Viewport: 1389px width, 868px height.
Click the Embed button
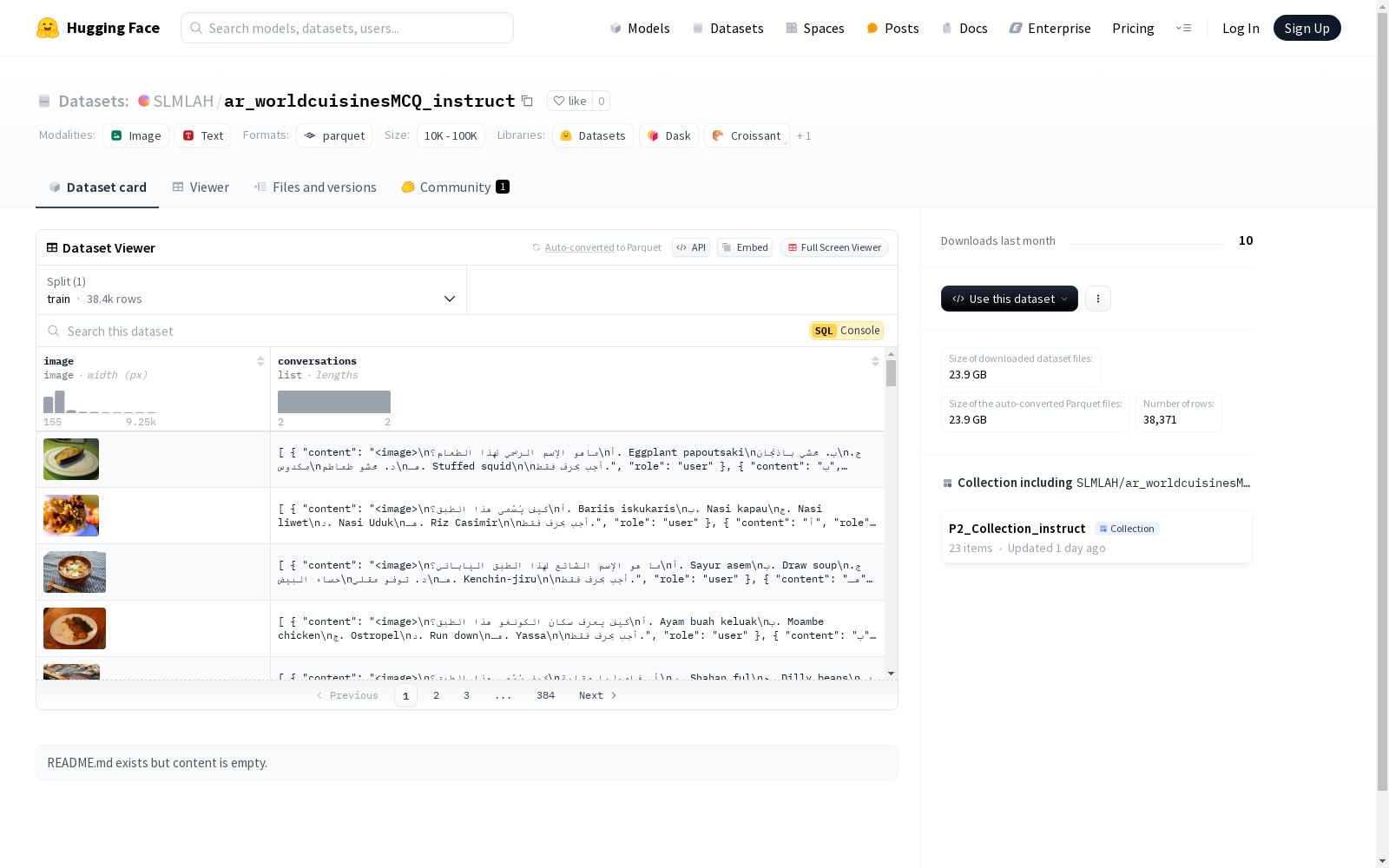(745, 247)
